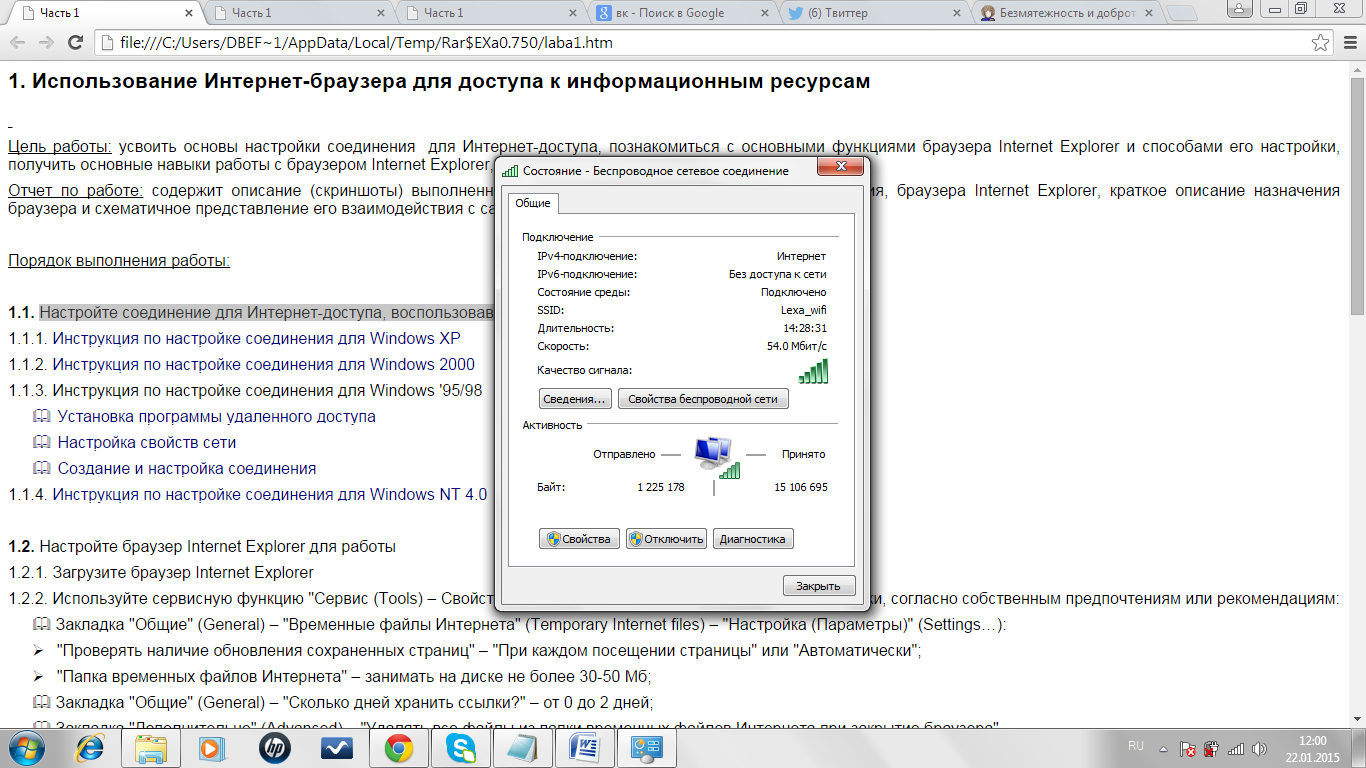Close the wireless status dialog with X
The image size is (1366, 768).
840,167
